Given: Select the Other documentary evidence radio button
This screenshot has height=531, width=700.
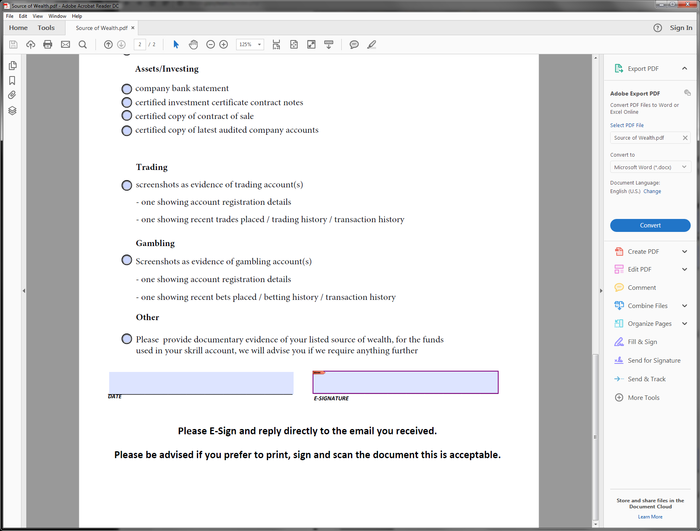Looking at the screenshot, I should click(x=127, y=339).
